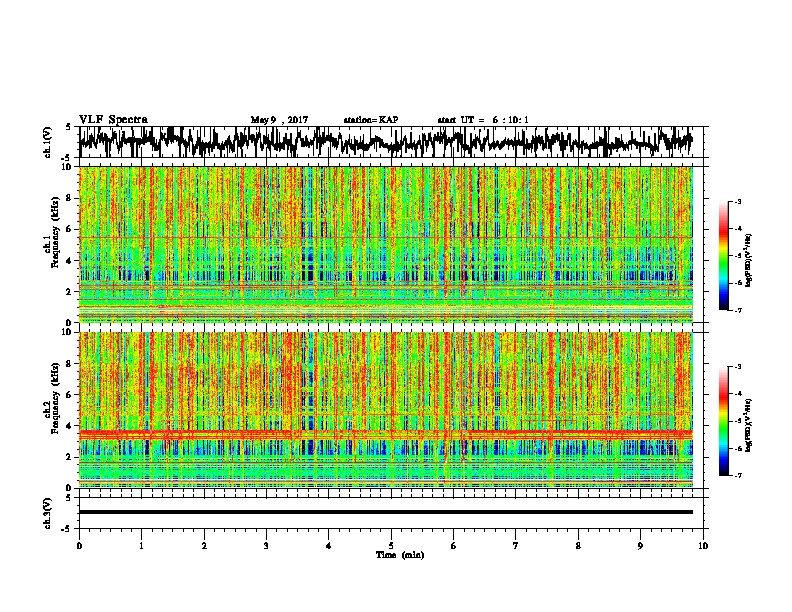Click the "2" kHz tick on ch.2 frequency axis
The width and height of the screenshot is (792, 612).
tap(70, 457)
